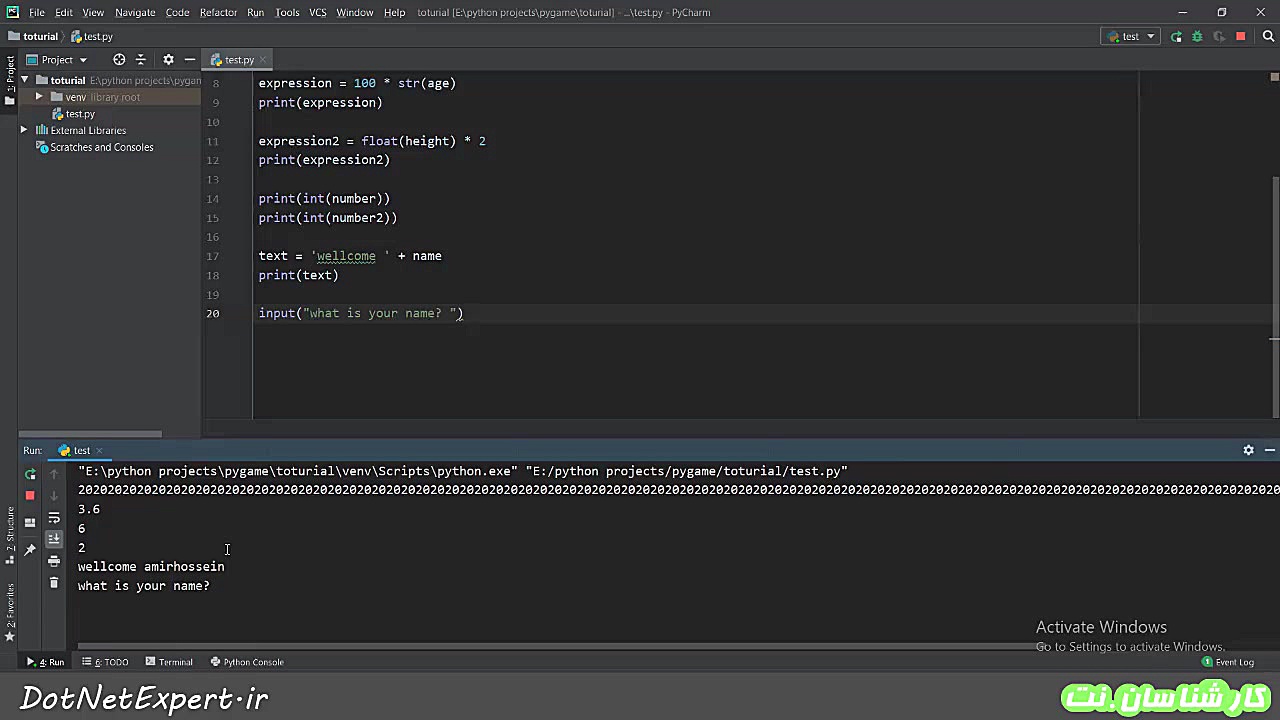Image resolution: width=1280 pixels, height=720 pixels.
Task: Open the Event Log in status bar
Action: (x=1228, y=662)
